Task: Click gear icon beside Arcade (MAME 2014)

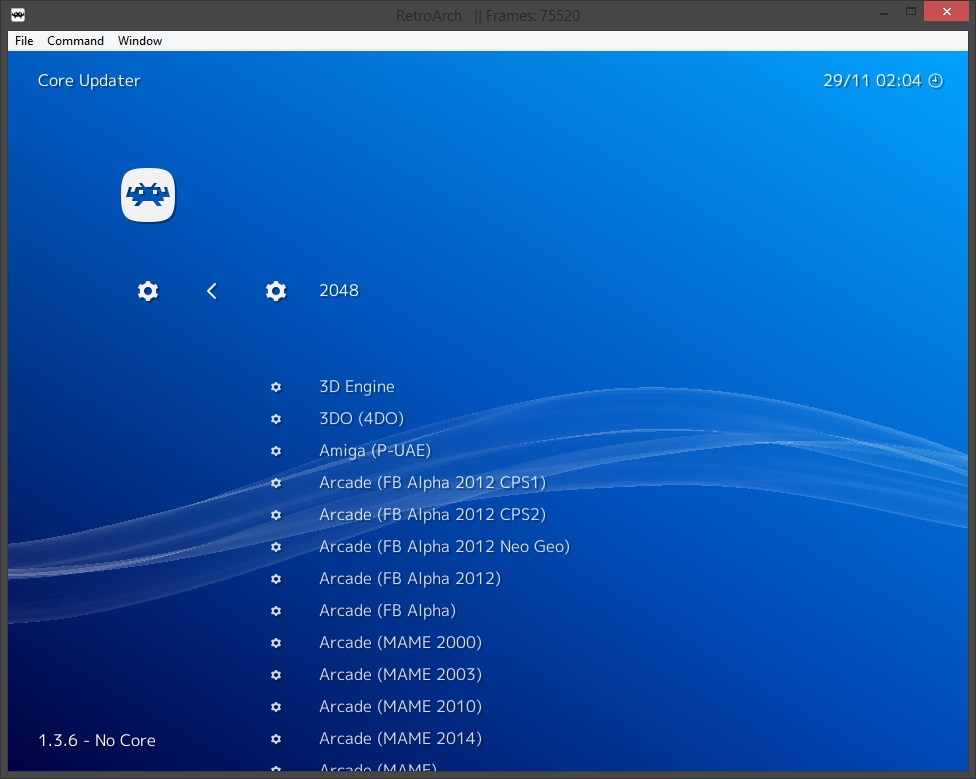Action: [x=276, y=739]
